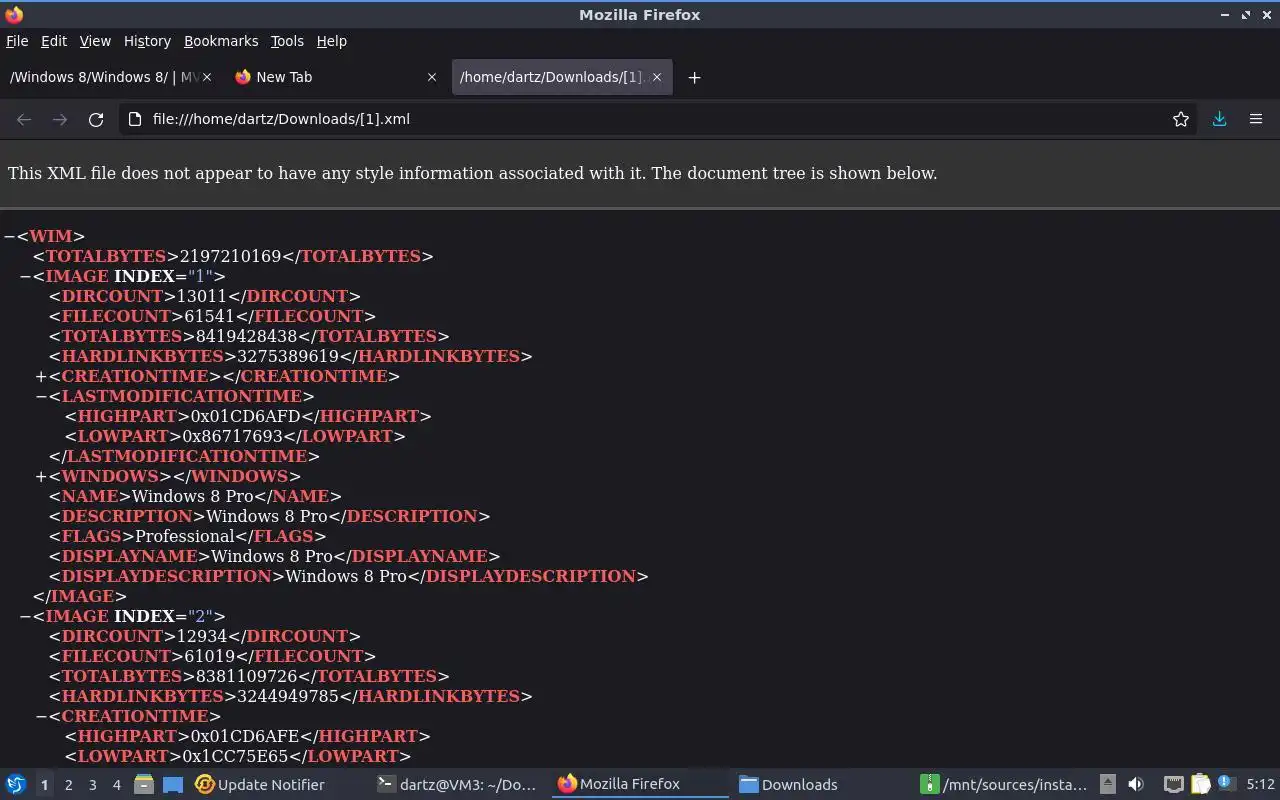
Task: Click the update notification tray icon
Action: (x=1224, y=783)
